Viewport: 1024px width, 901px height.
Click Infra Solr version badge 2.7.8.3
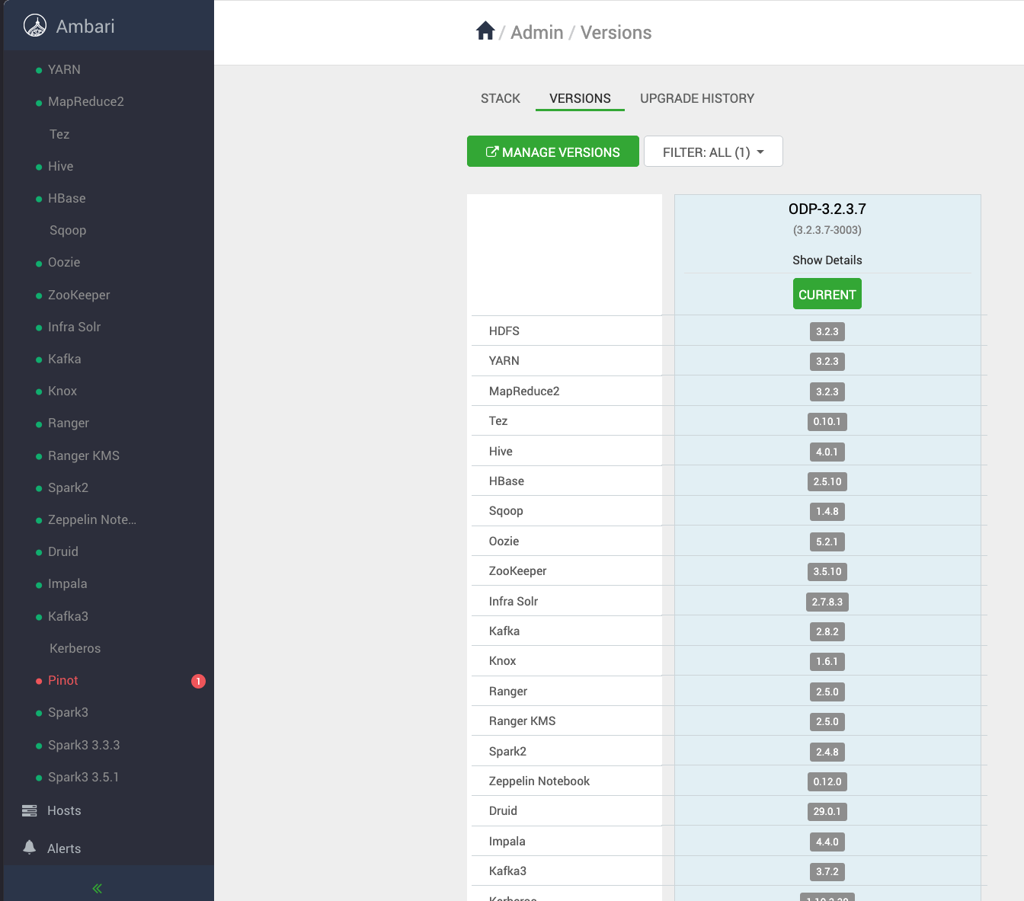coord(827,601)
